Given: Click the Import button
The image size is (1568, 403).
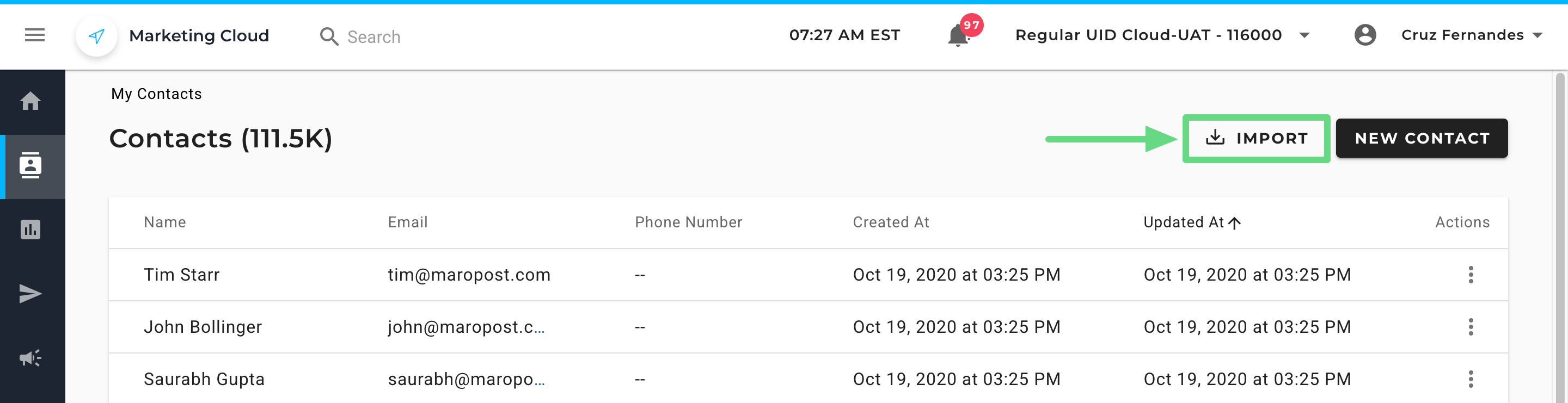Looking at the screenshot, I should click(x=1255, y=139).
